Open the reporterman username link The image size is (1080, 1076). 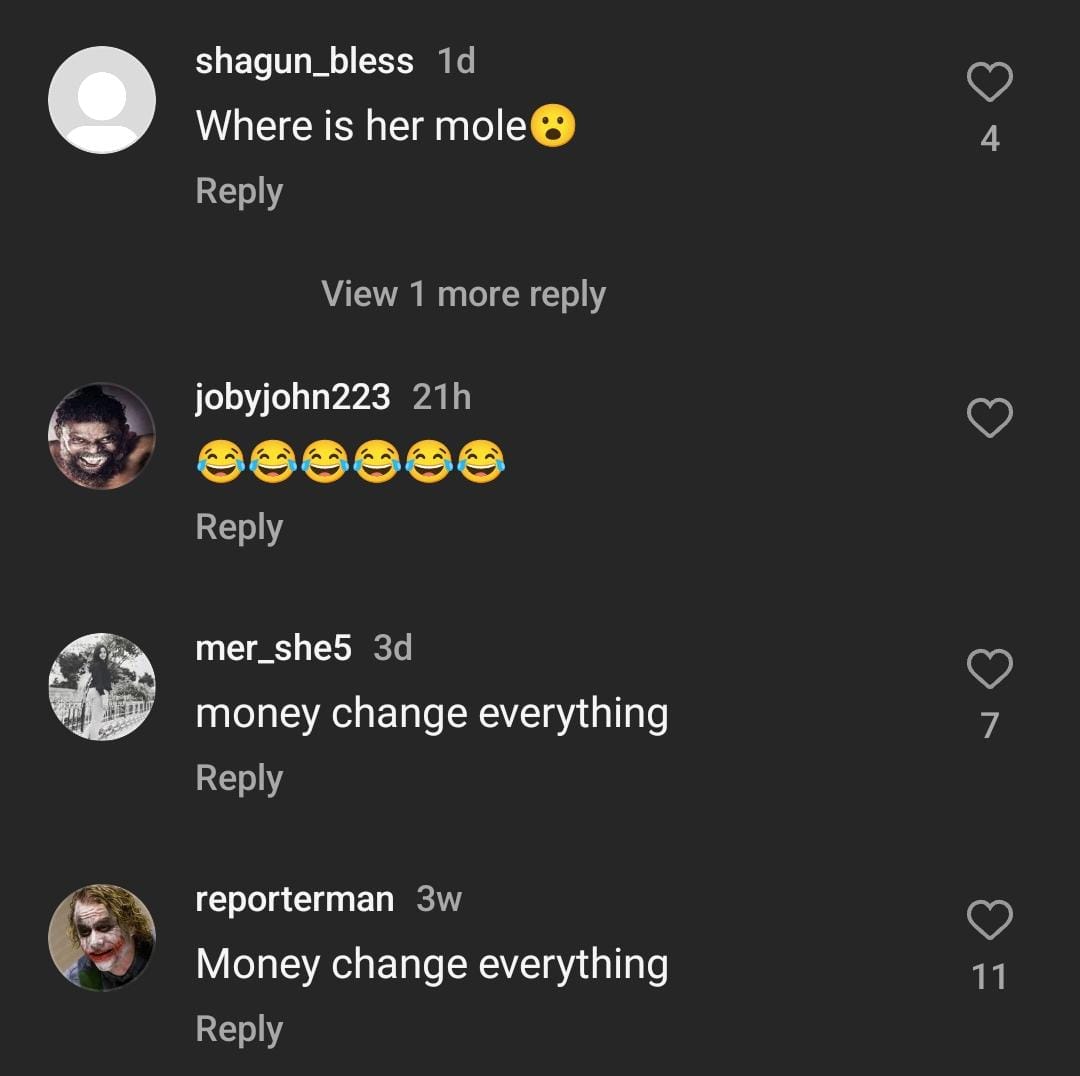pyautogui.click(x=294, y=899)
